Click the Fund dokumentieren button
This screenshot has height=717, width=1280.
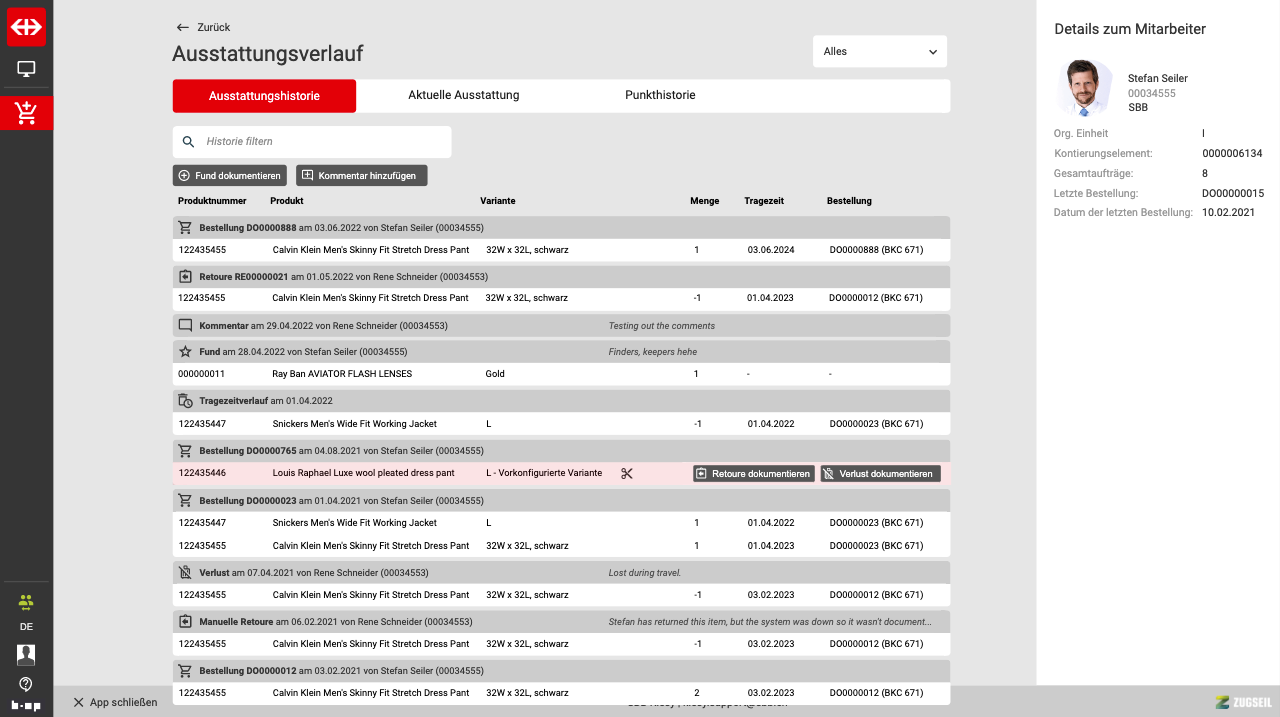point(229,176)
